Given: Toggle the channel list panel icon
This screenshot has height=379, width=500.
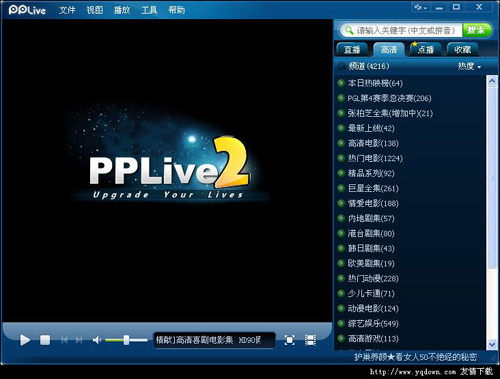Looking at the screenshot, I should 310,340.
